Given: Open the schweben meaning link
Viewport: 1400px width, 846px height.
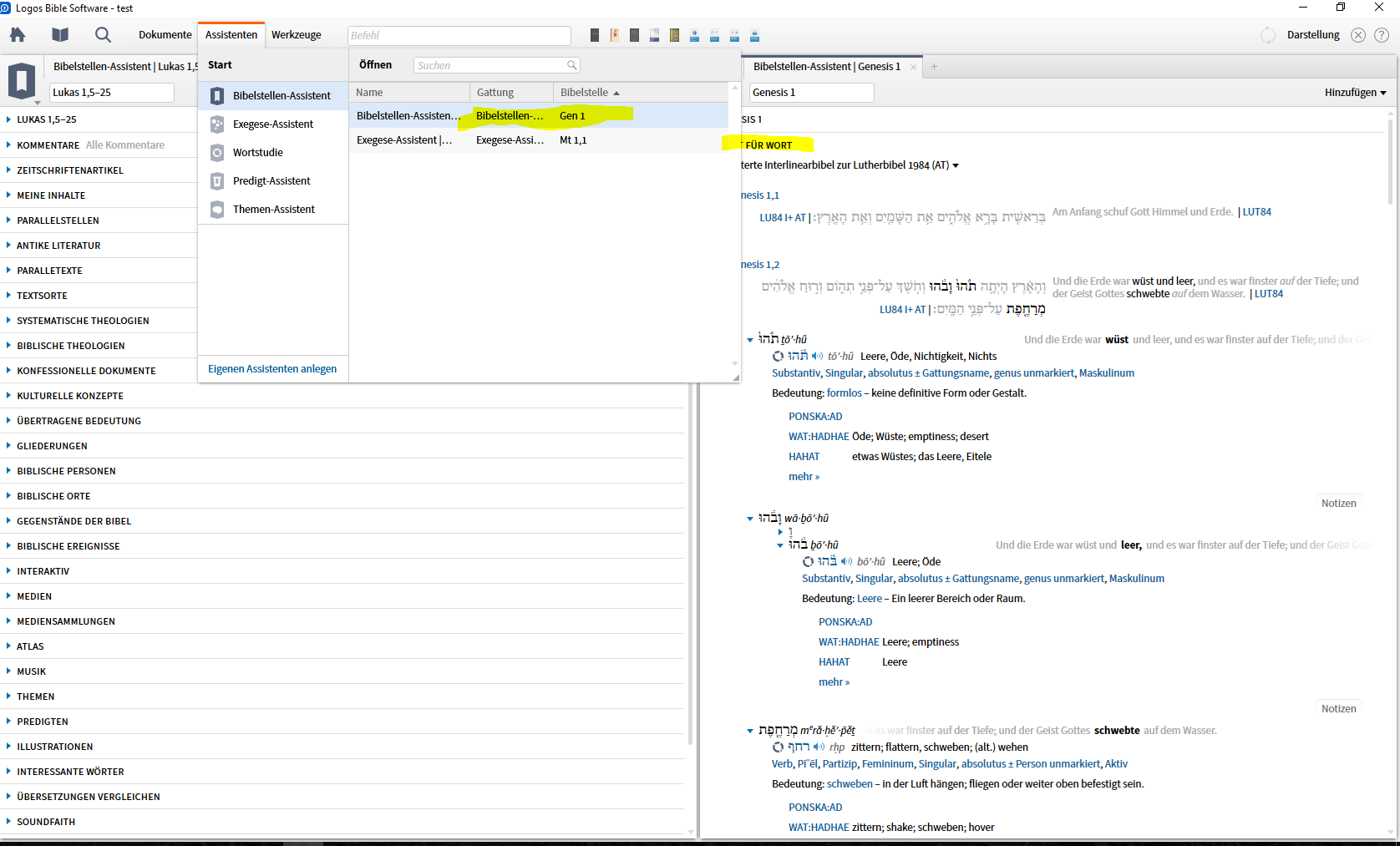Looking at the screenshot, I should click(x=850, y=783).
